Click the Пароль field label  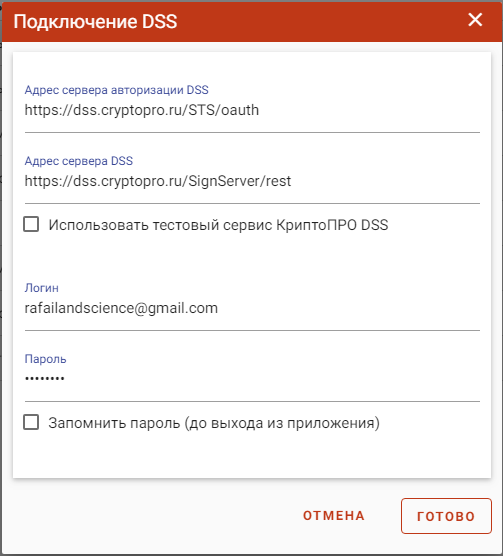coord(45,359)
